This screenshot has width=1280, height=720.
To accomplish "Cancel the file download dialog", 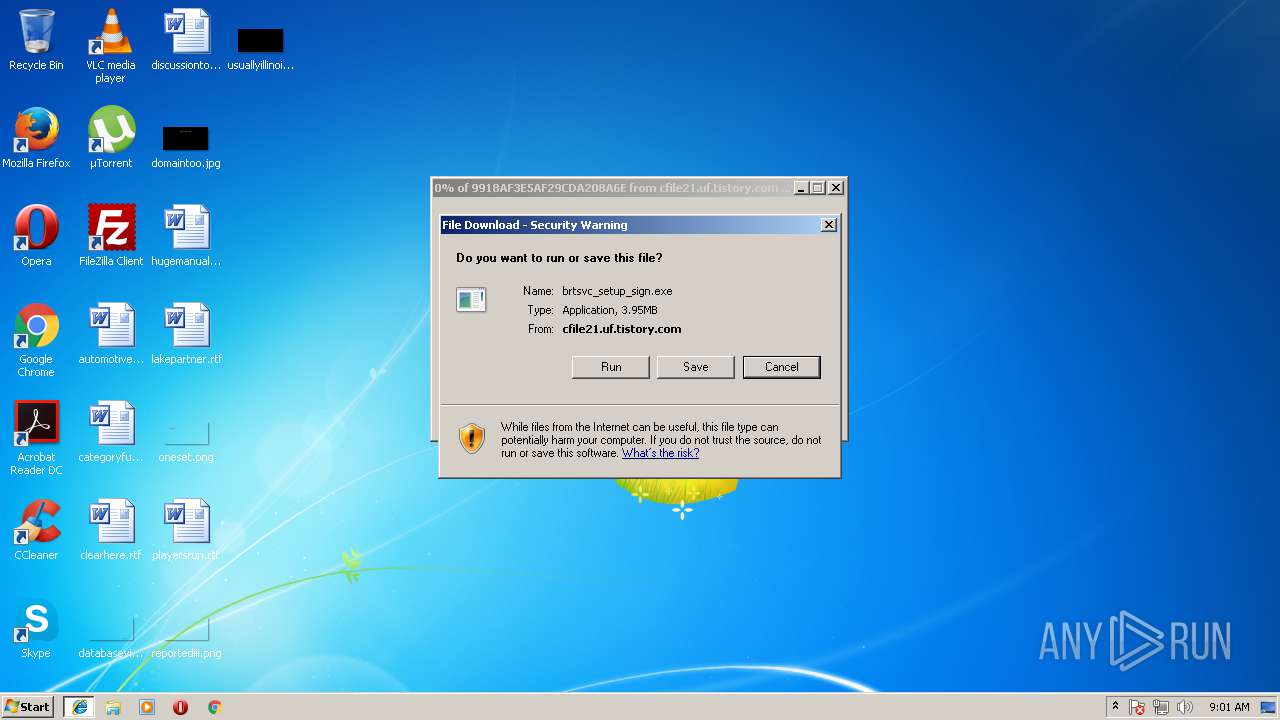I will [782, 367].
